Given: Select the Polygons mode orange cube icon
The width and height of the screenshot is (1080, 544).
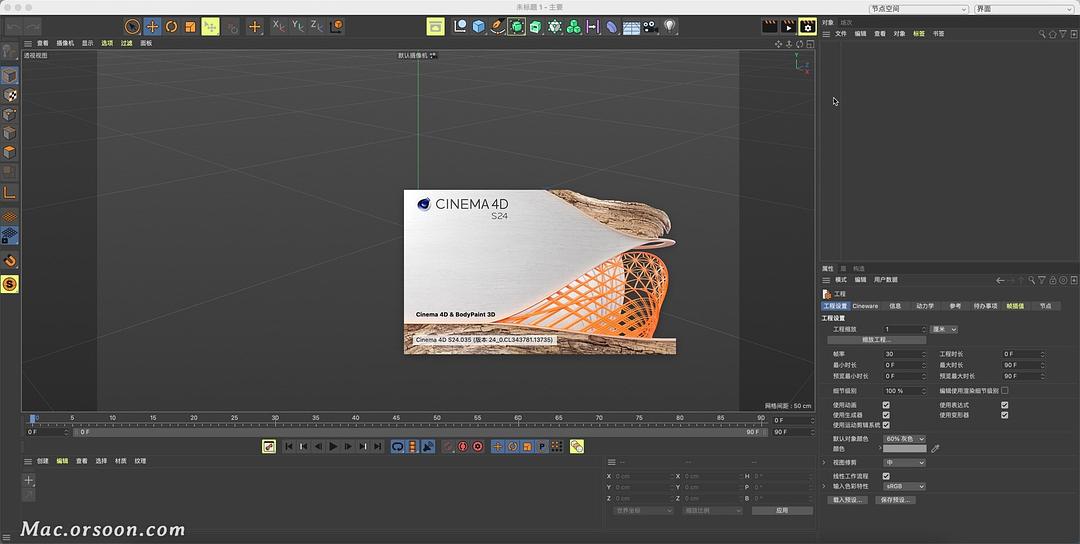Looking at the screenshot, I should coord(10,152).
